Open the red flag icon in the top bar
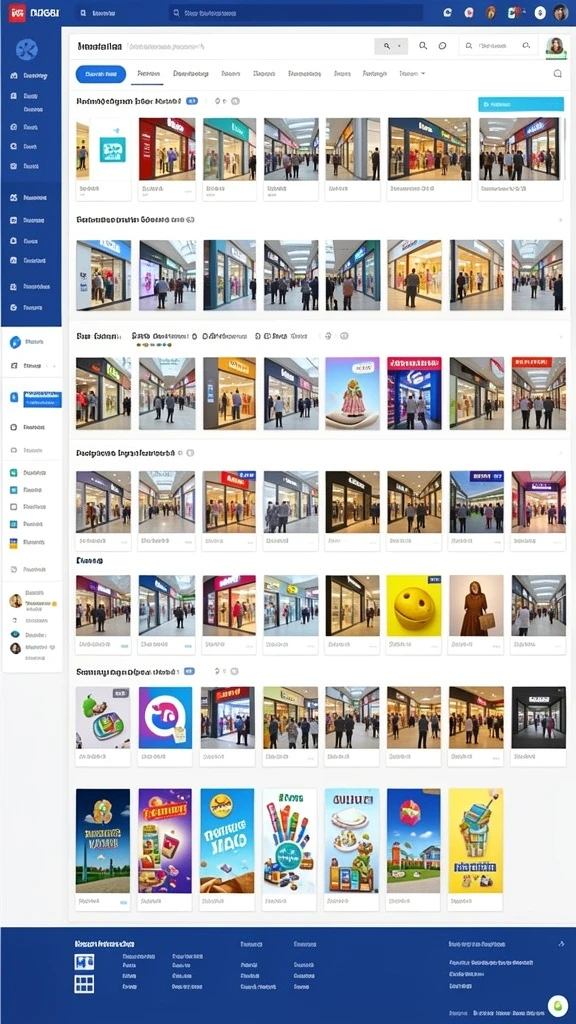 point(516,12)
